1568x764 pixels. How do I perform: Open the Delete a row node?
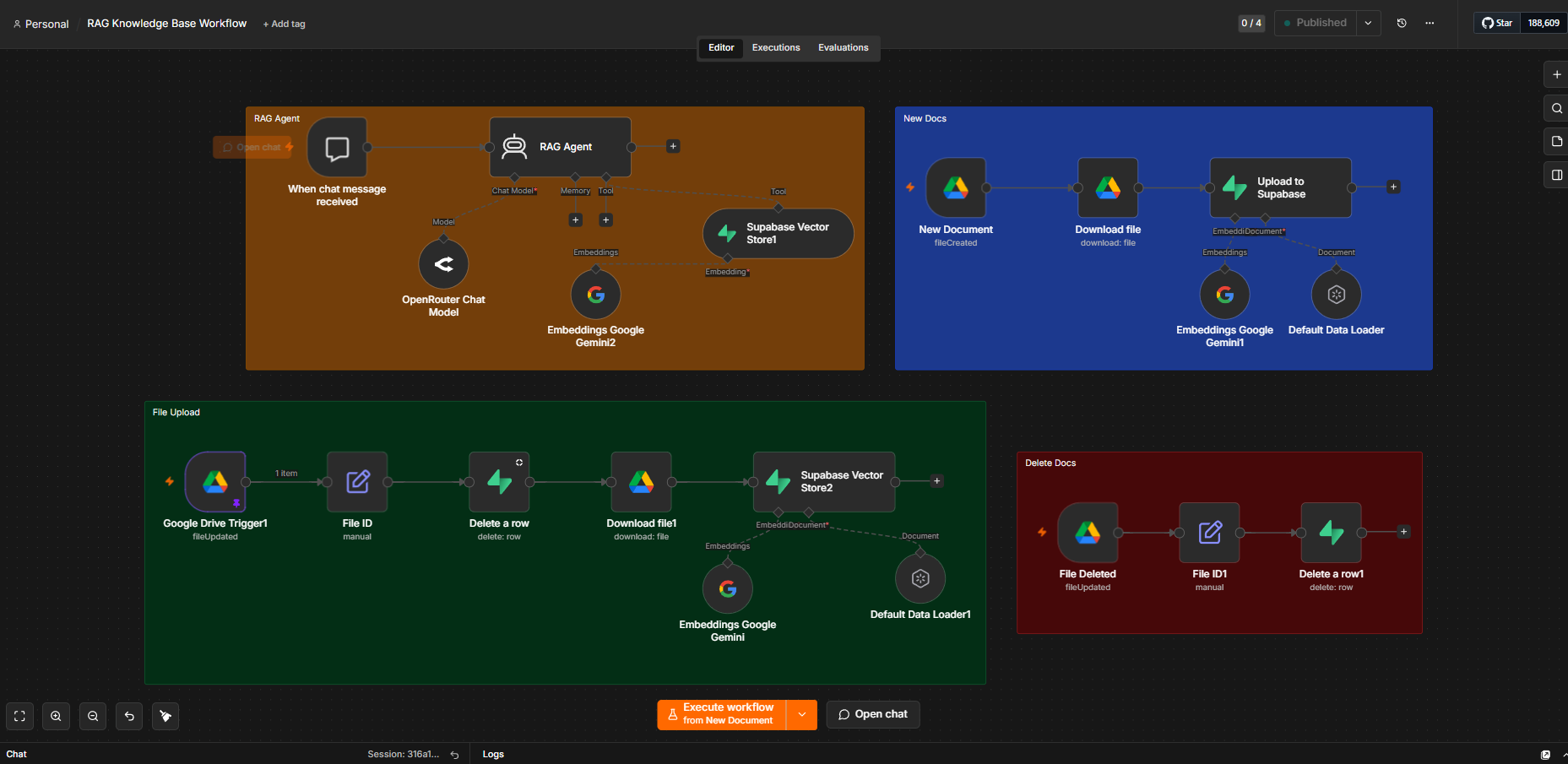tap(499, 482)
